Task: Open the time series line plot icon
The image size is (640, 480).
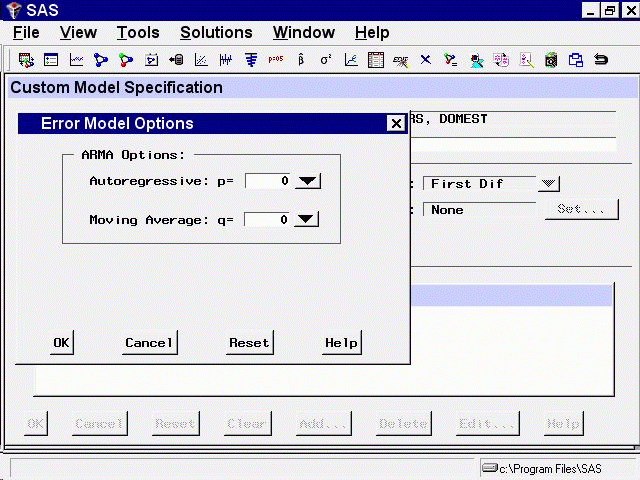Action: click(76, 60)
